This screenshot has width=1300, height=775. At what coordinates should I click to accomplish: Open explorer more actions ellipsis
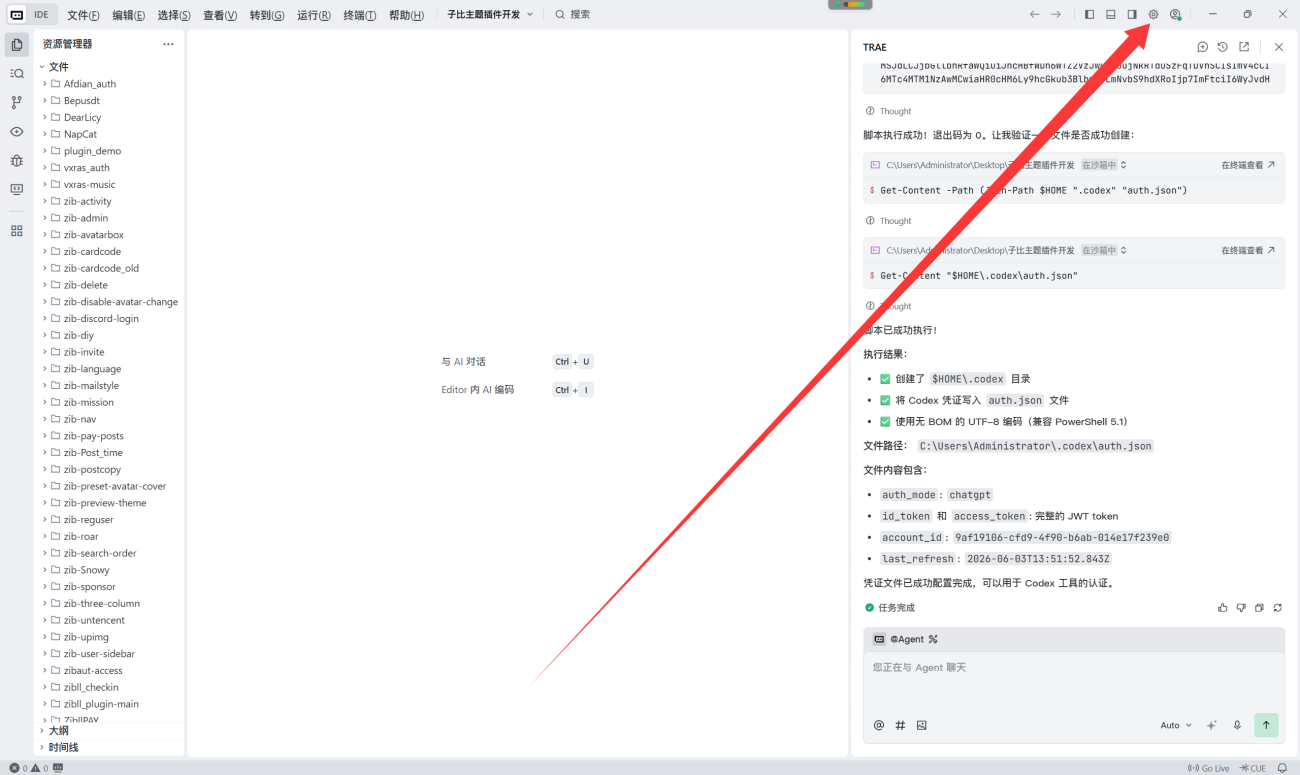[x=168, y=44]
